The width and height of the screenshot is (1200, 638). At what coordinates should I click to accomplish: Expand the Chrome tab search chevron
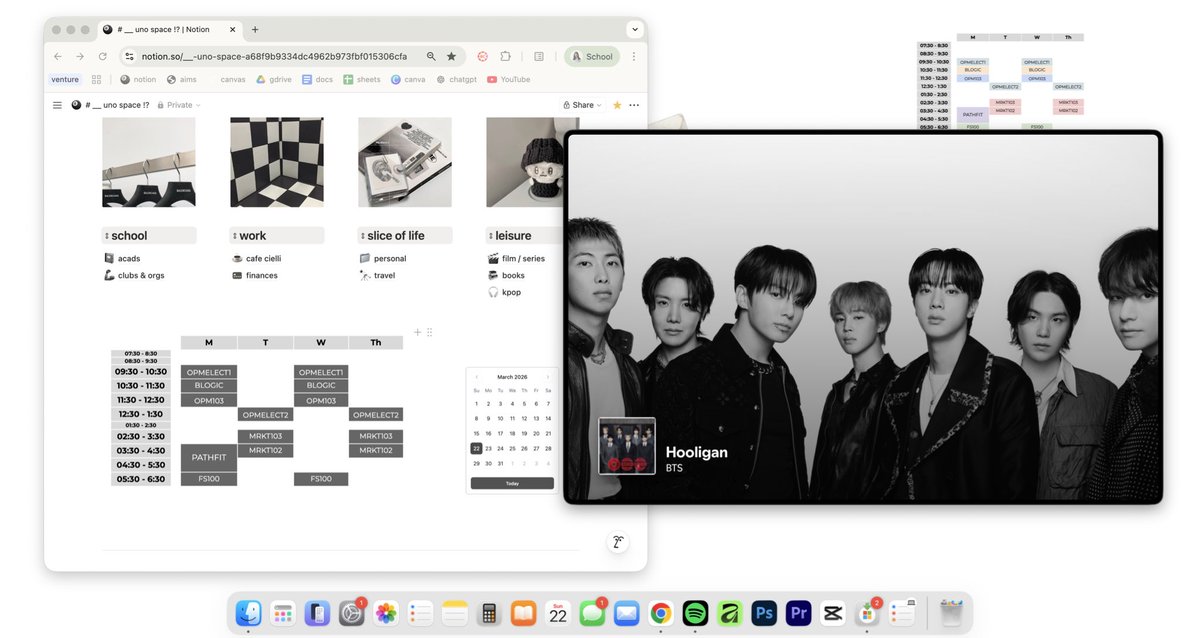[634, 30]
